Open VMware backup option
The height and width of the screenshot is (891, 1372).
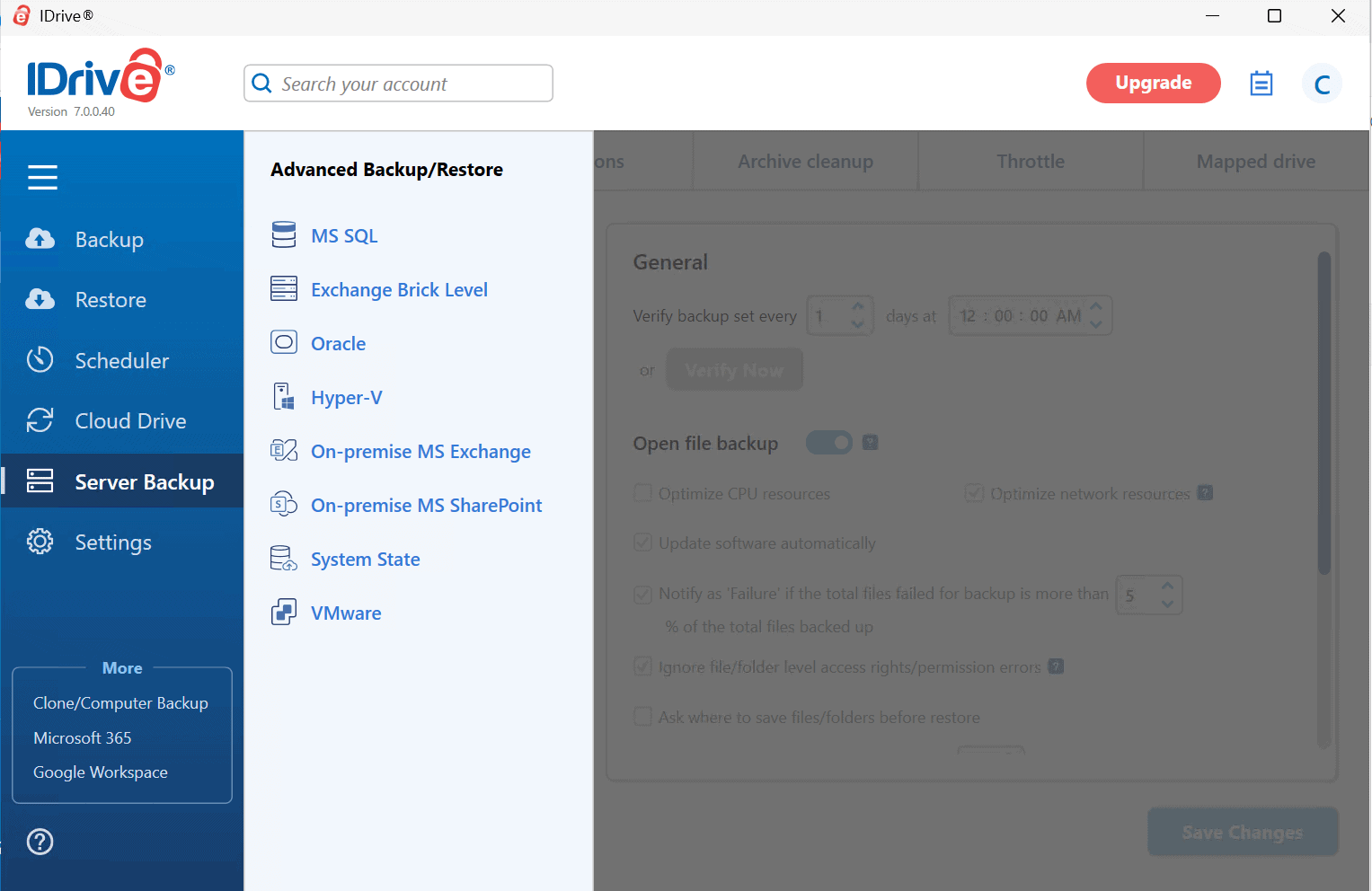pos(346,613)
